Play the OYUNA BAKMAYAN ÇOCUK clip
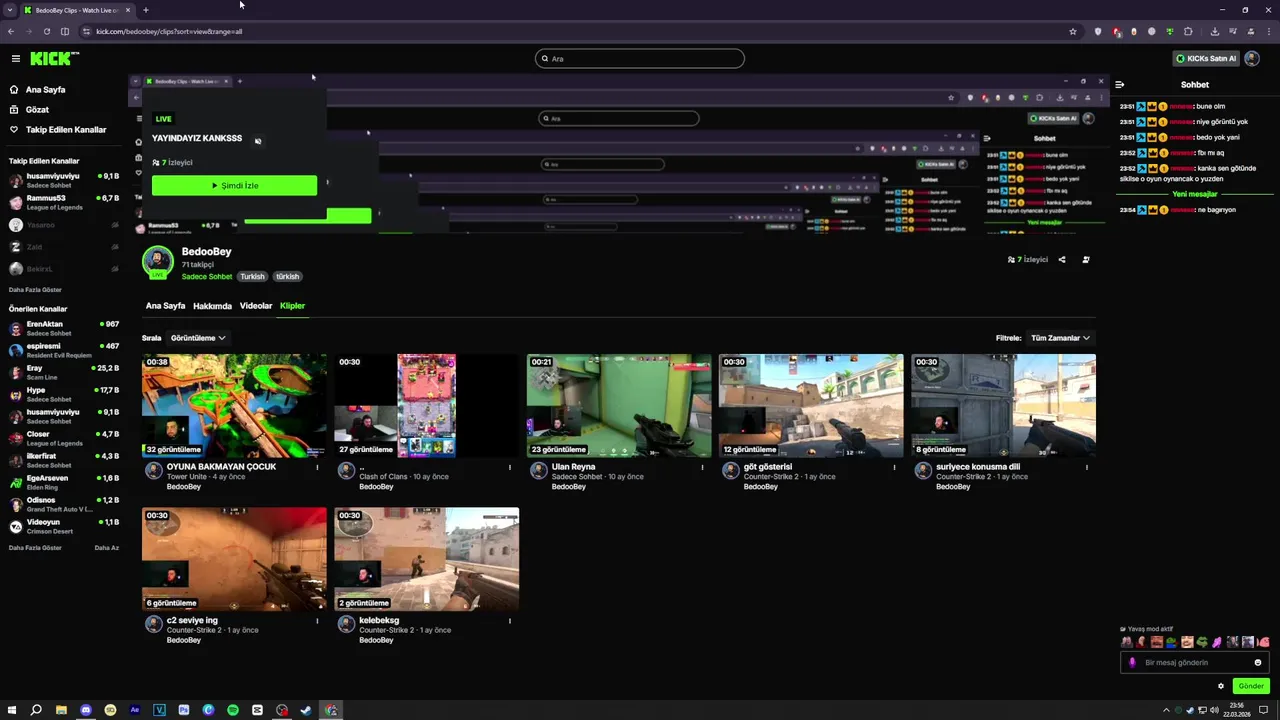The width and height of the screenshot is (1280, 720). 234,405
